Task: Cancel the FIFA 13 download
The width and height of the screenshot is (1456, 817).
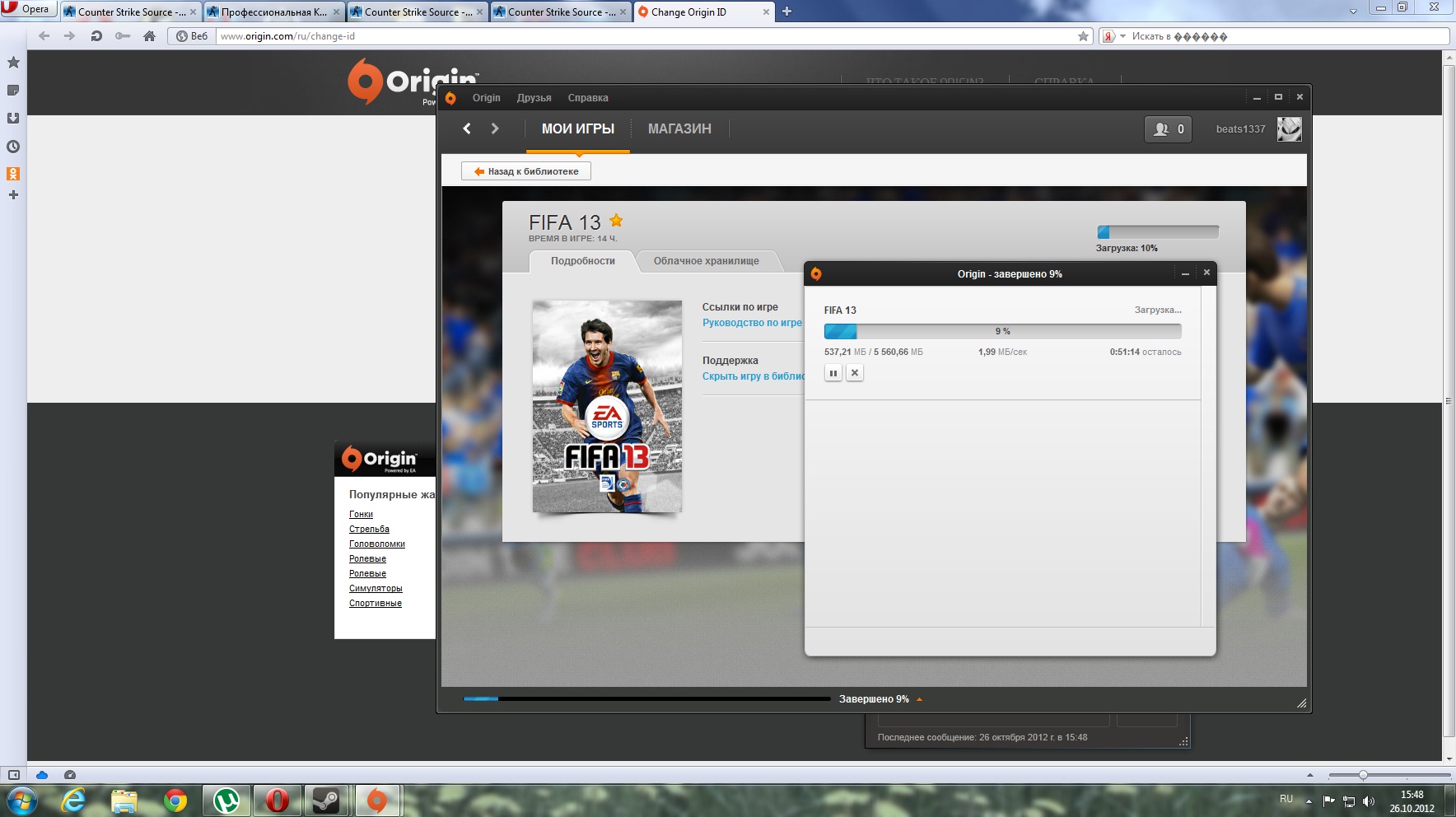Action: point(855,373)
